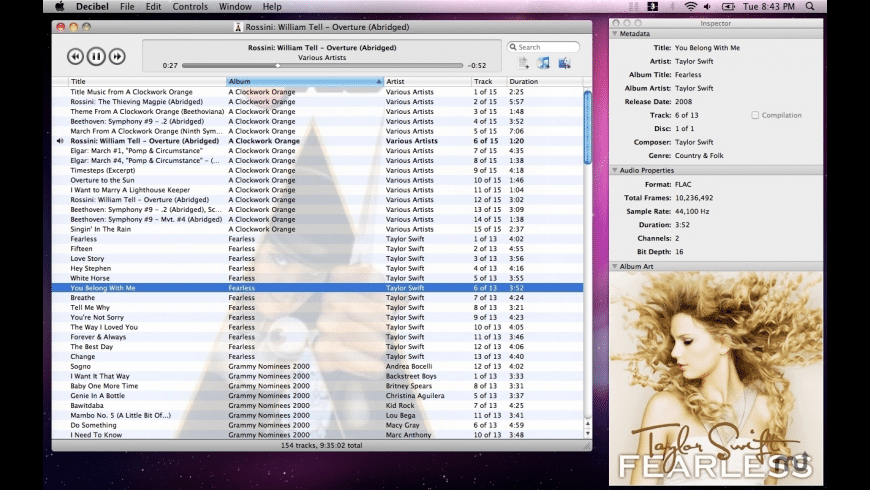Pause the playing track
The width and height of the screenshot is (870, 490).
[x=96, y=56]
